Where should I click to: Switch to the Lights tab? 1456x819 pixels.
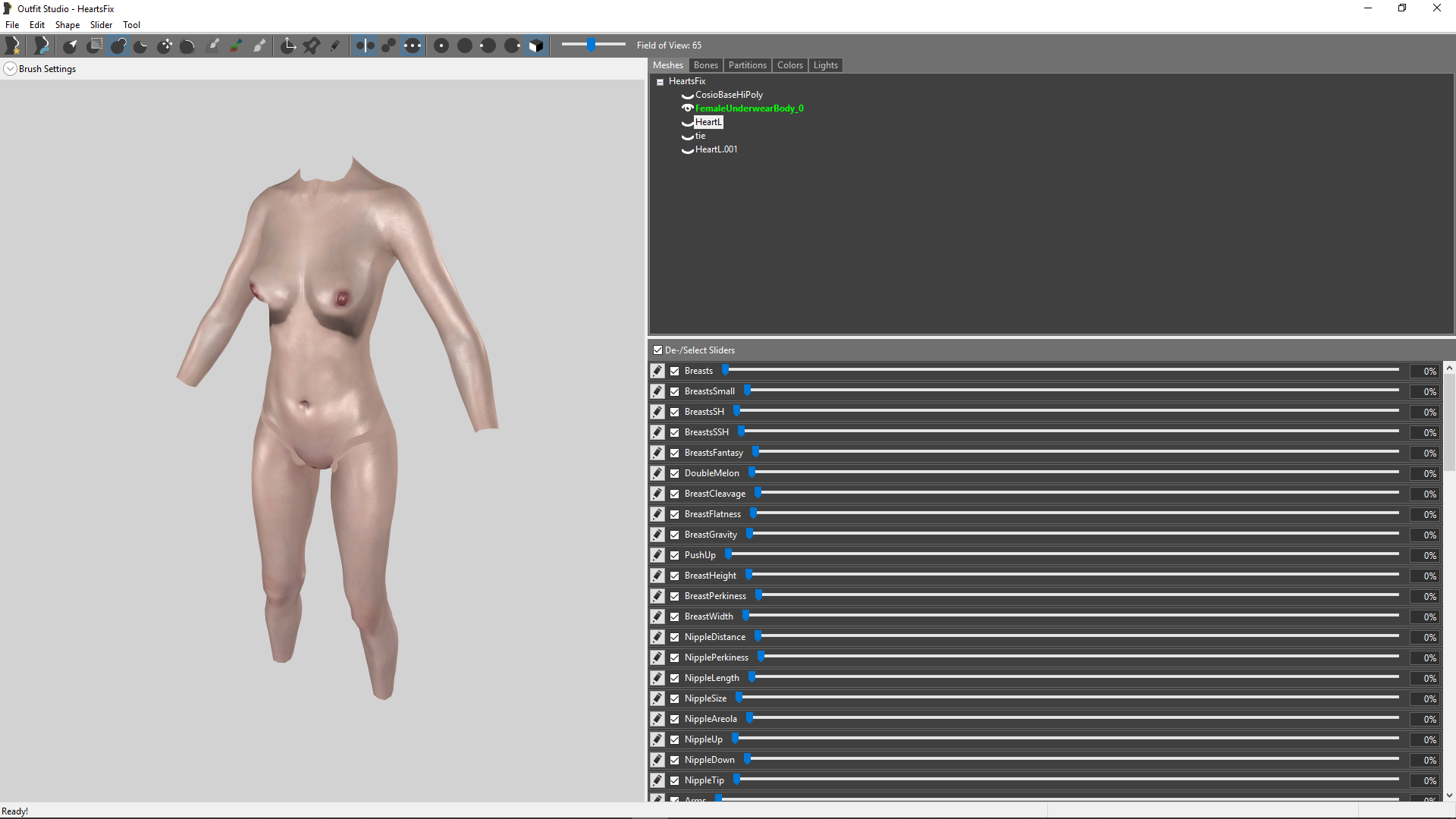click(x=825, y=65)
